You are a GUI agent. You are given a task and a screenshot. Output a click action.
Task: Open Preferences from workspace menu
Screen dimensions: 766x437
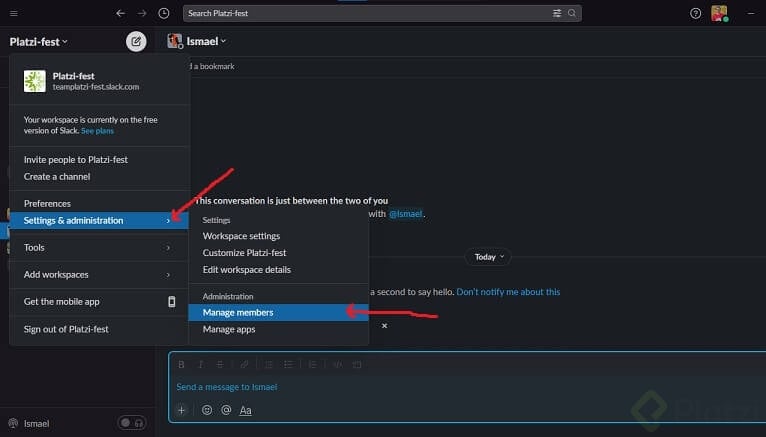[99, 204]
